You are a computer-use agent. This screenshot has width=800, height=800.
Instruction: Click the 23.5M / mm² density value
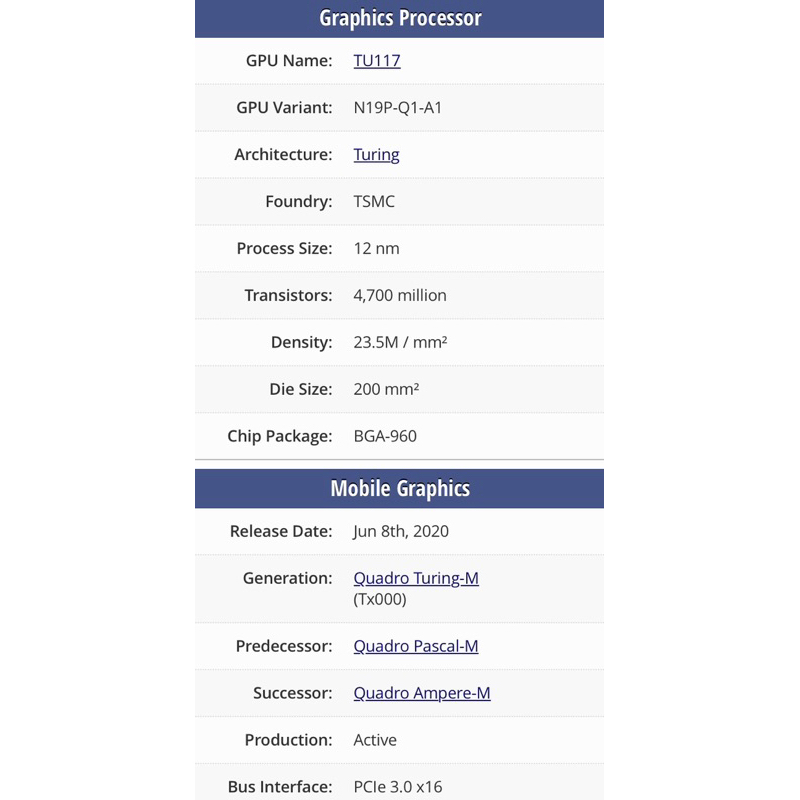tap(400, 343)
